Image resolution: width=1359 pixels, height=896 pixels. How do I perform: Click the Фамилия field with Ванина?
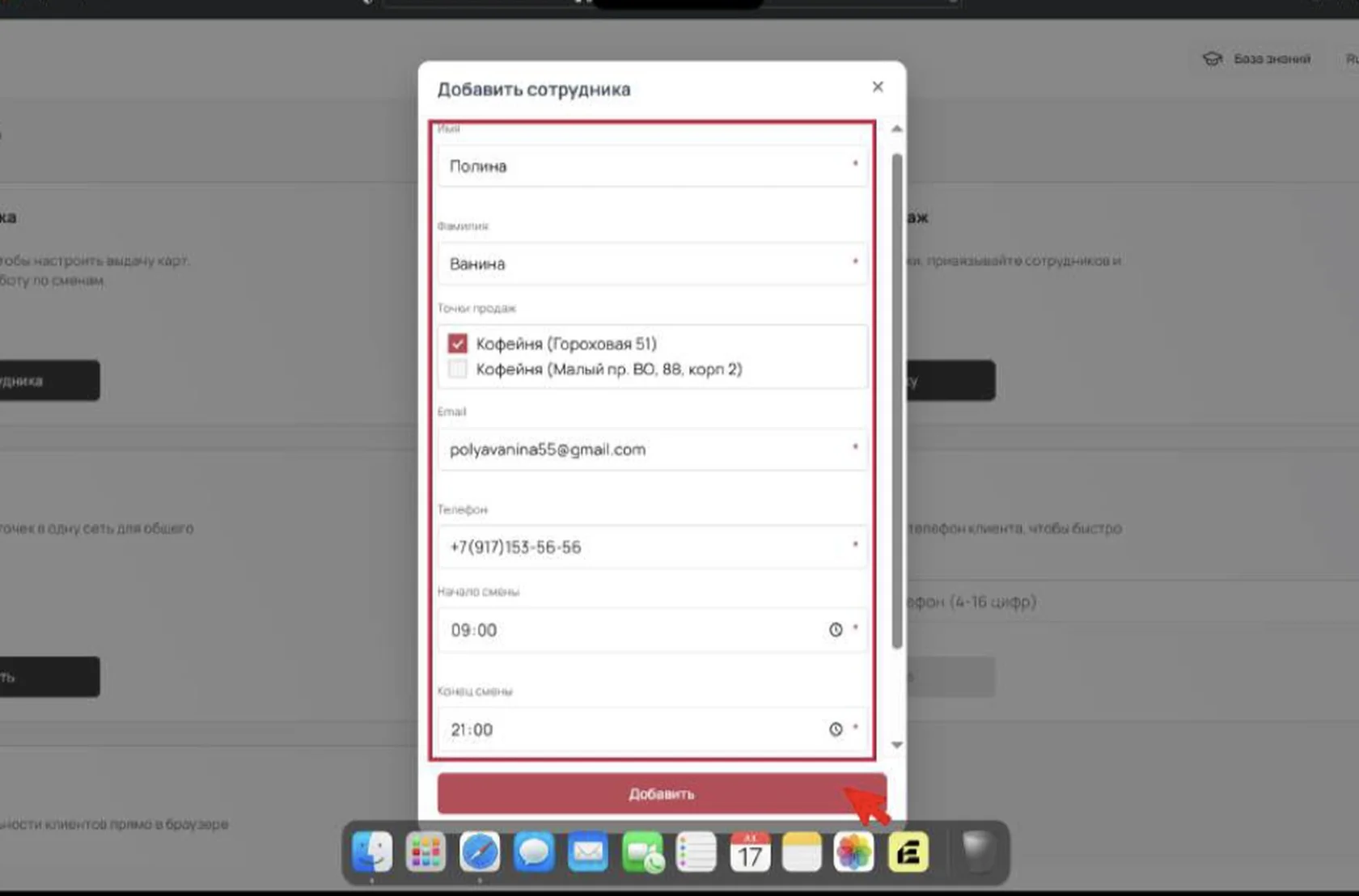[x=652, y=264]
